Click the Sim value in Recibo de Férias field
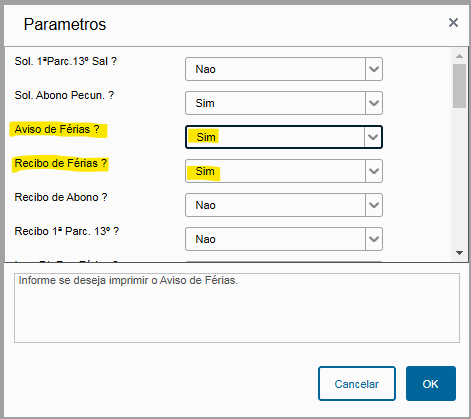471x419 pixels. [x=205, y=171]
